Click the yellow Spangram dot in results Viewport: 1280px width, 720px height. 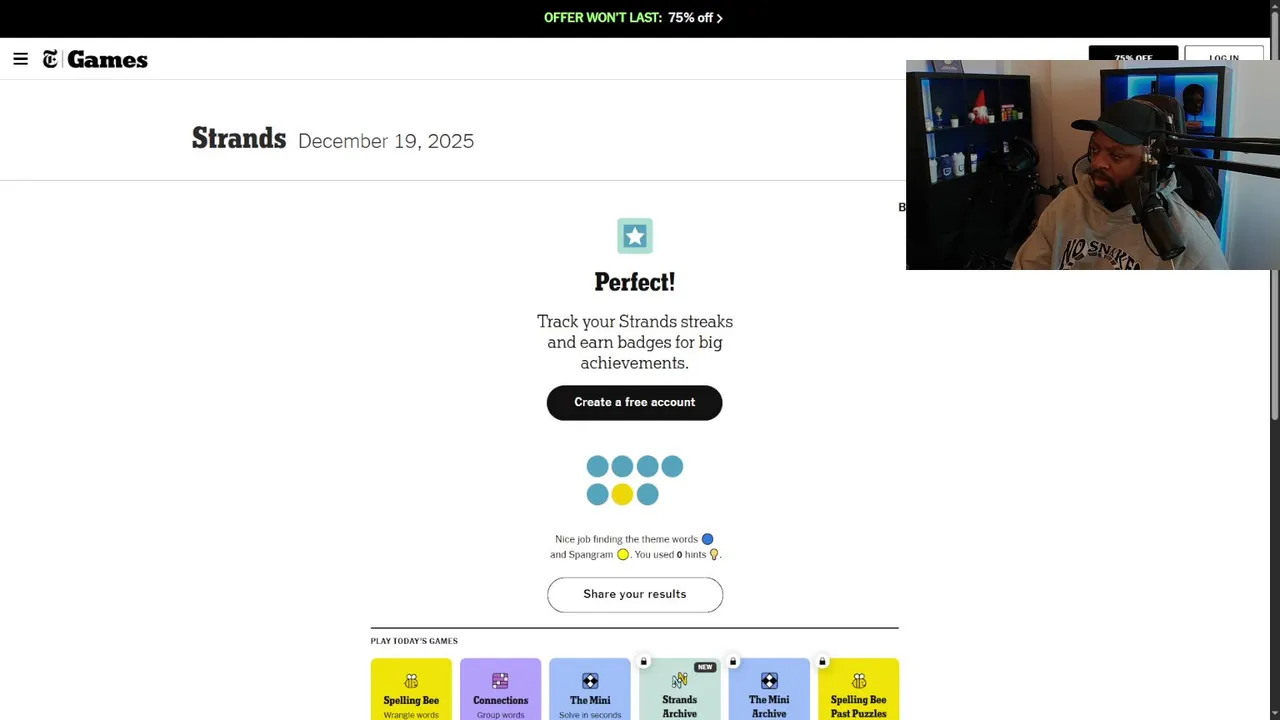(622, 494)
